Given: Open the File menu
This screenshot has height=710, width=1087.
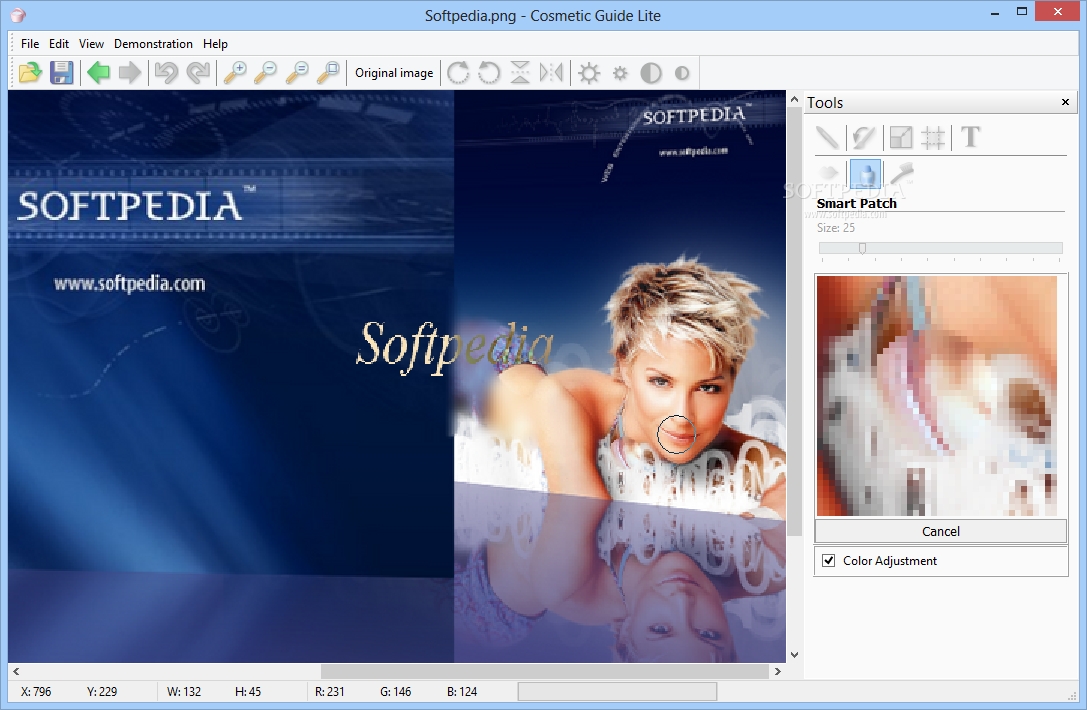Looking at the screenshot, I should [x=30, y=44].
